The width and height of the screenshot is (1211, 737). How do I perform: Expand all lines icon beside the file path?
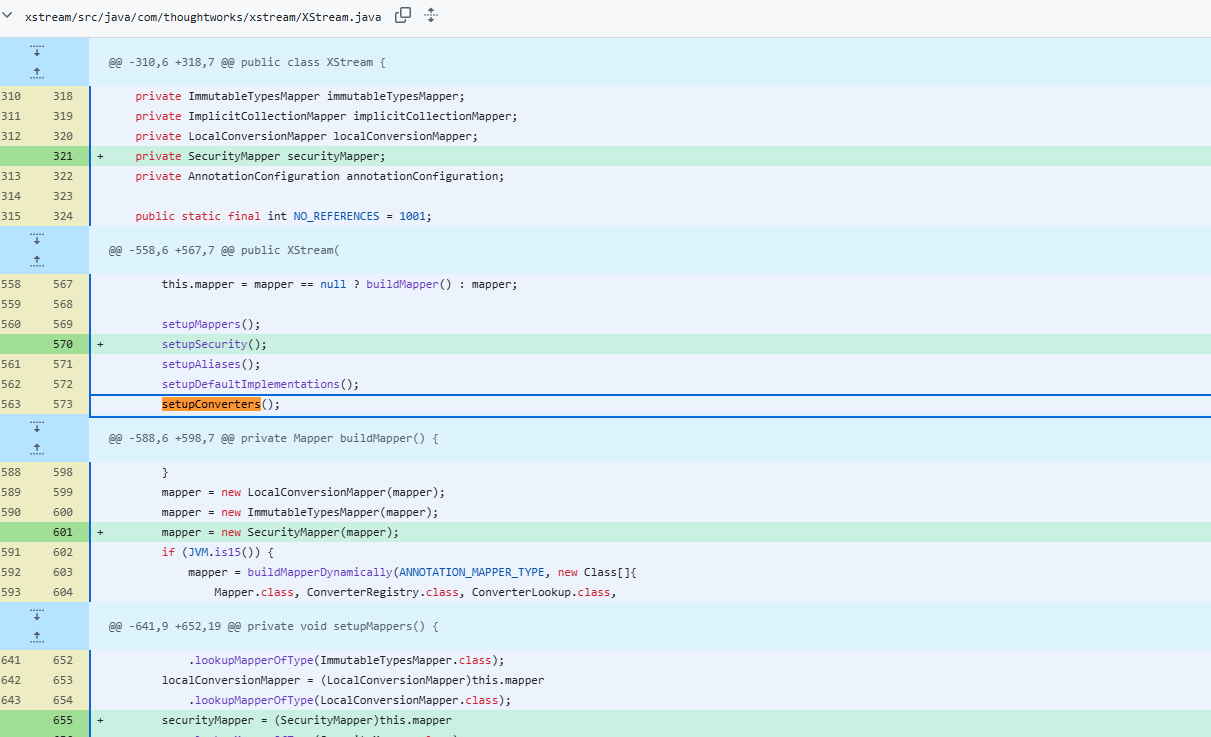[x=431, y=15]
